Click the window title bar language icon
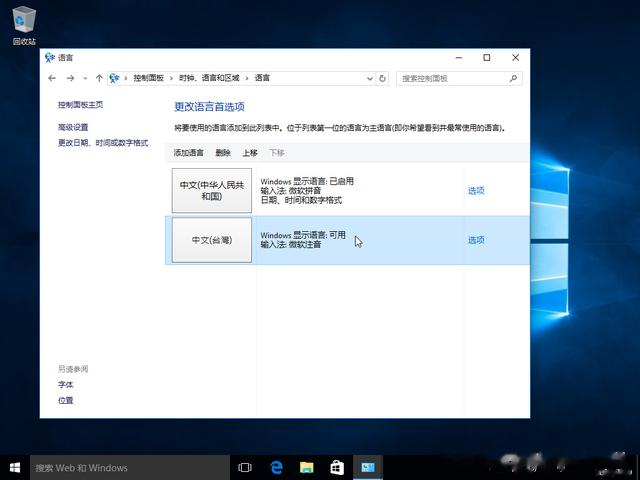 [50, 58]
